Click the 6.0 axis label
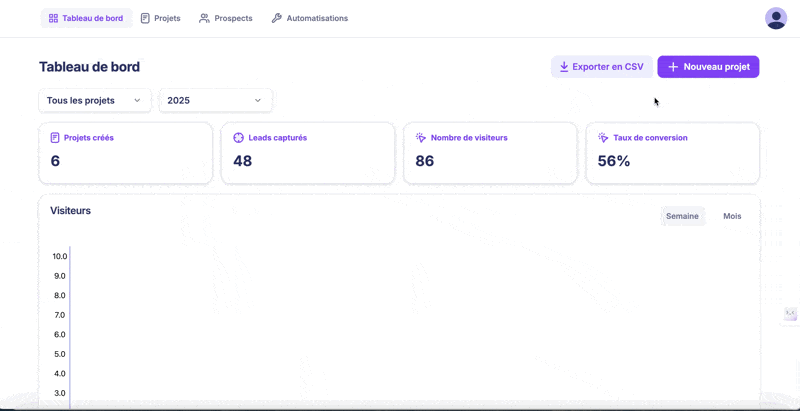 60,335
